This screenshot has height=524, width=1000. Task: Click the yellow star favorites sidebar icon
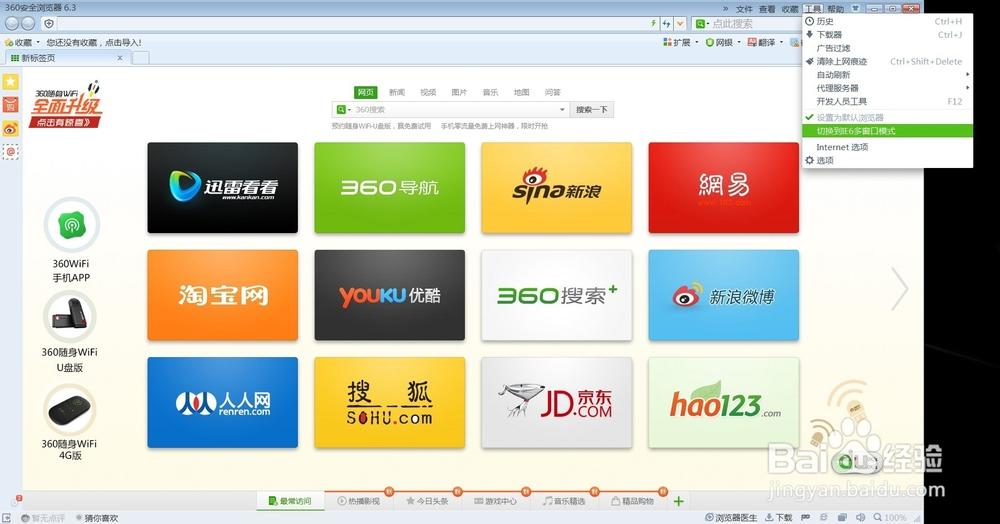pos(10,81)
